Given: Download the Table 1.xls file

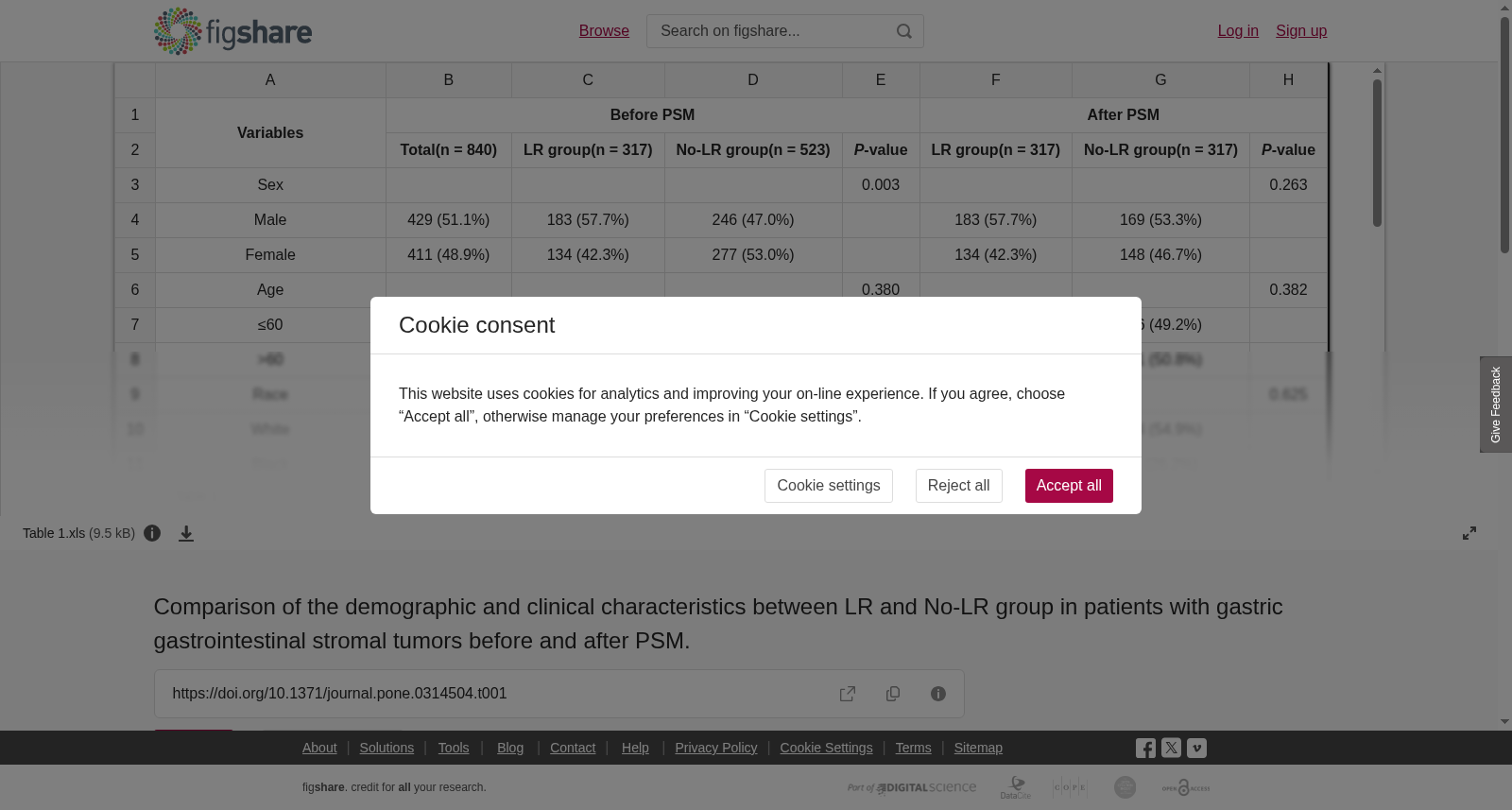Looking at the screenshot, I should pos(186,533).
